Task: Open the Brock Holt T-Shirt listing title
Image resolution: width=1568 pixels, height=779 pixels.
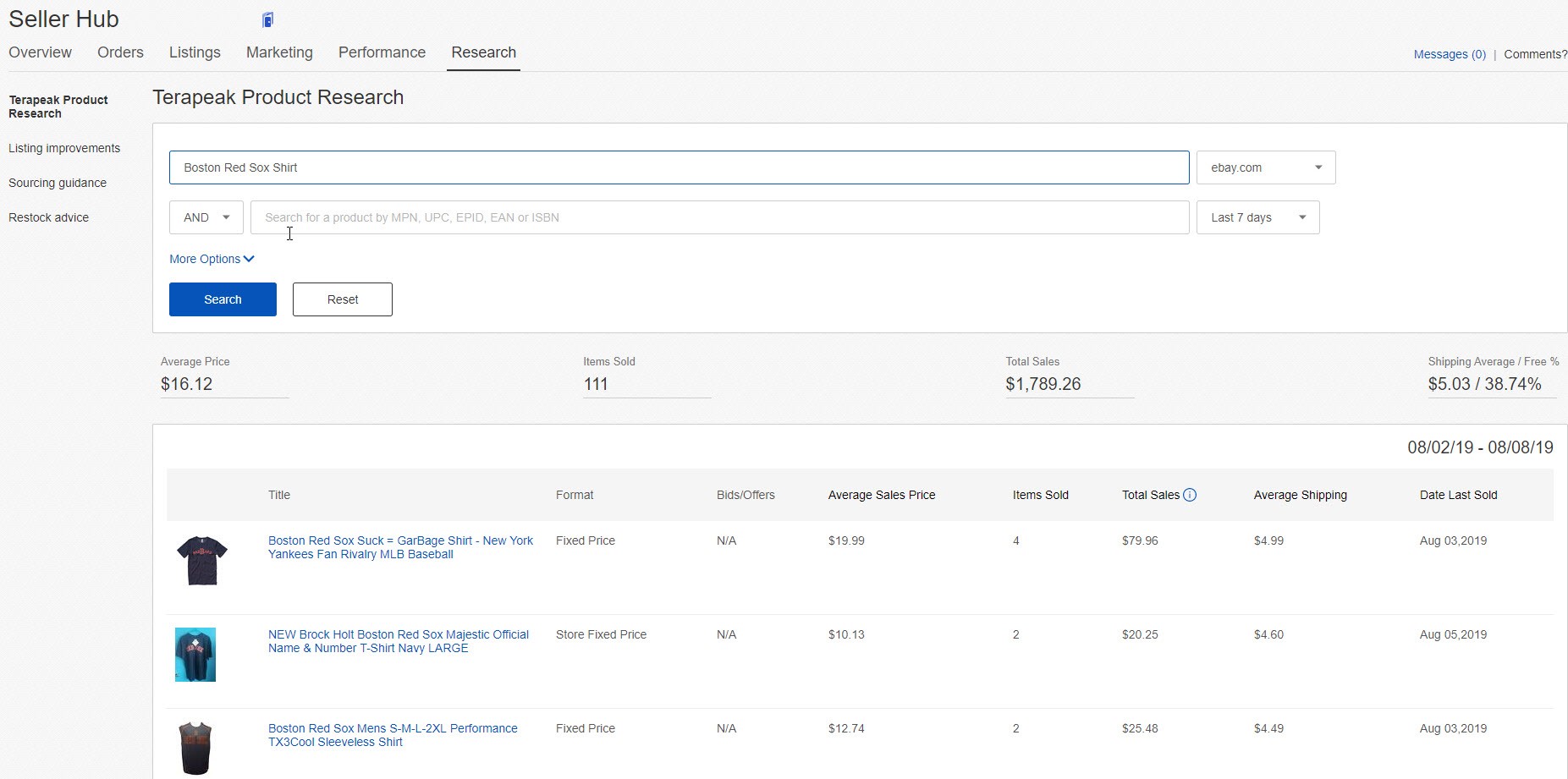Action: [399, 641]
